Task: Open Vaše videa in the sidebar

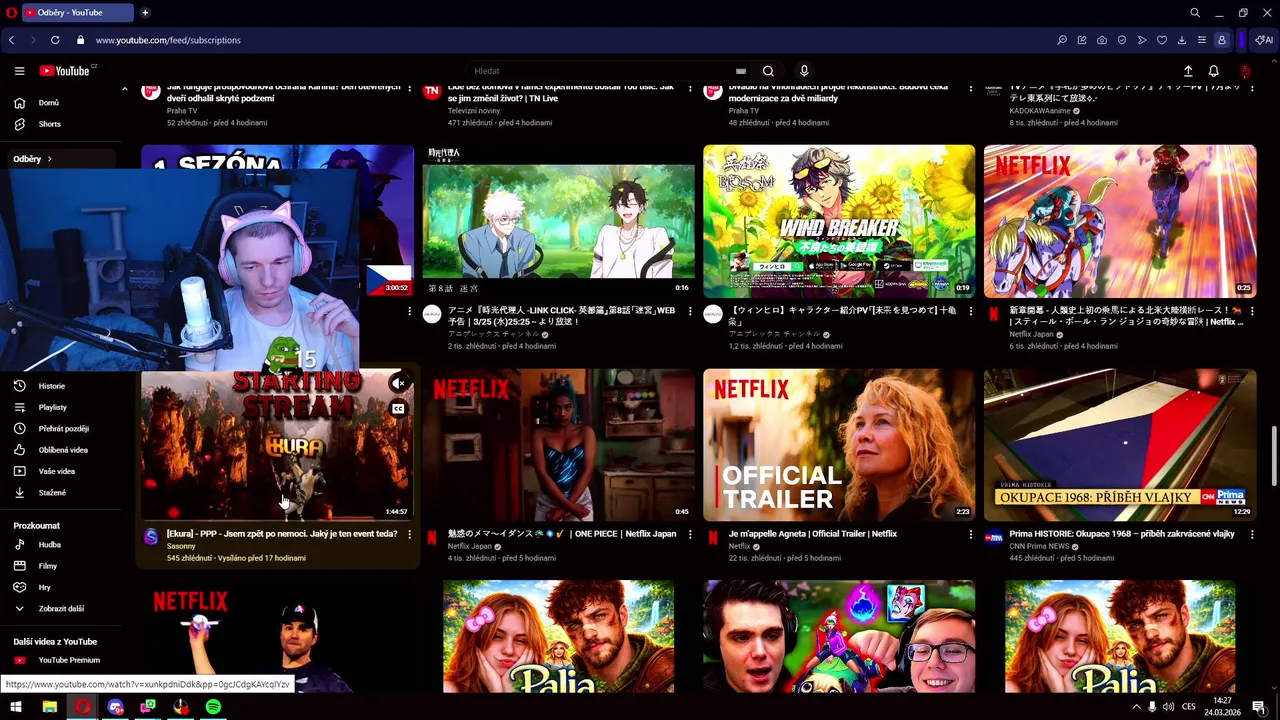Action: pyautogui.click(x=61, y=471)
